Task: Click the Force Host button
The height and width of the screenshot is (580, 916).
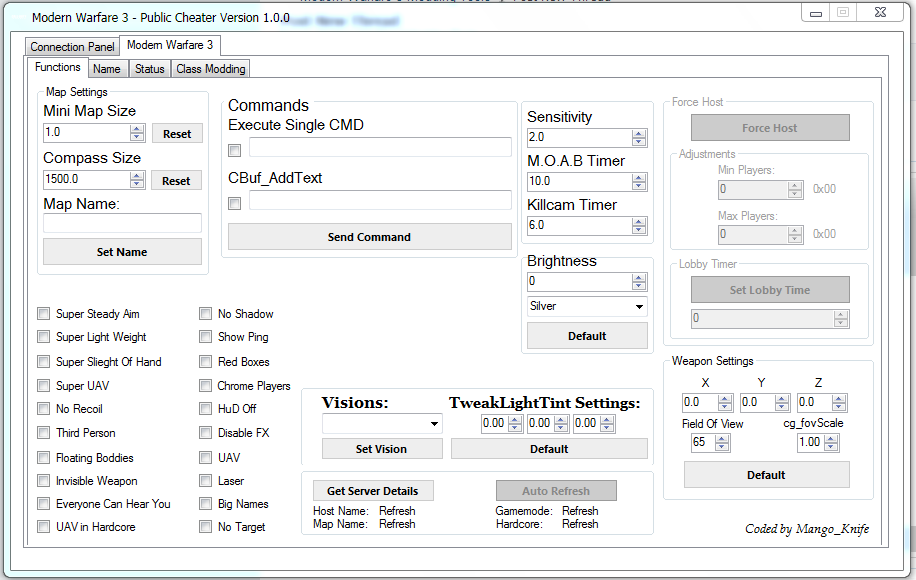Action: (x=770, y=128)
